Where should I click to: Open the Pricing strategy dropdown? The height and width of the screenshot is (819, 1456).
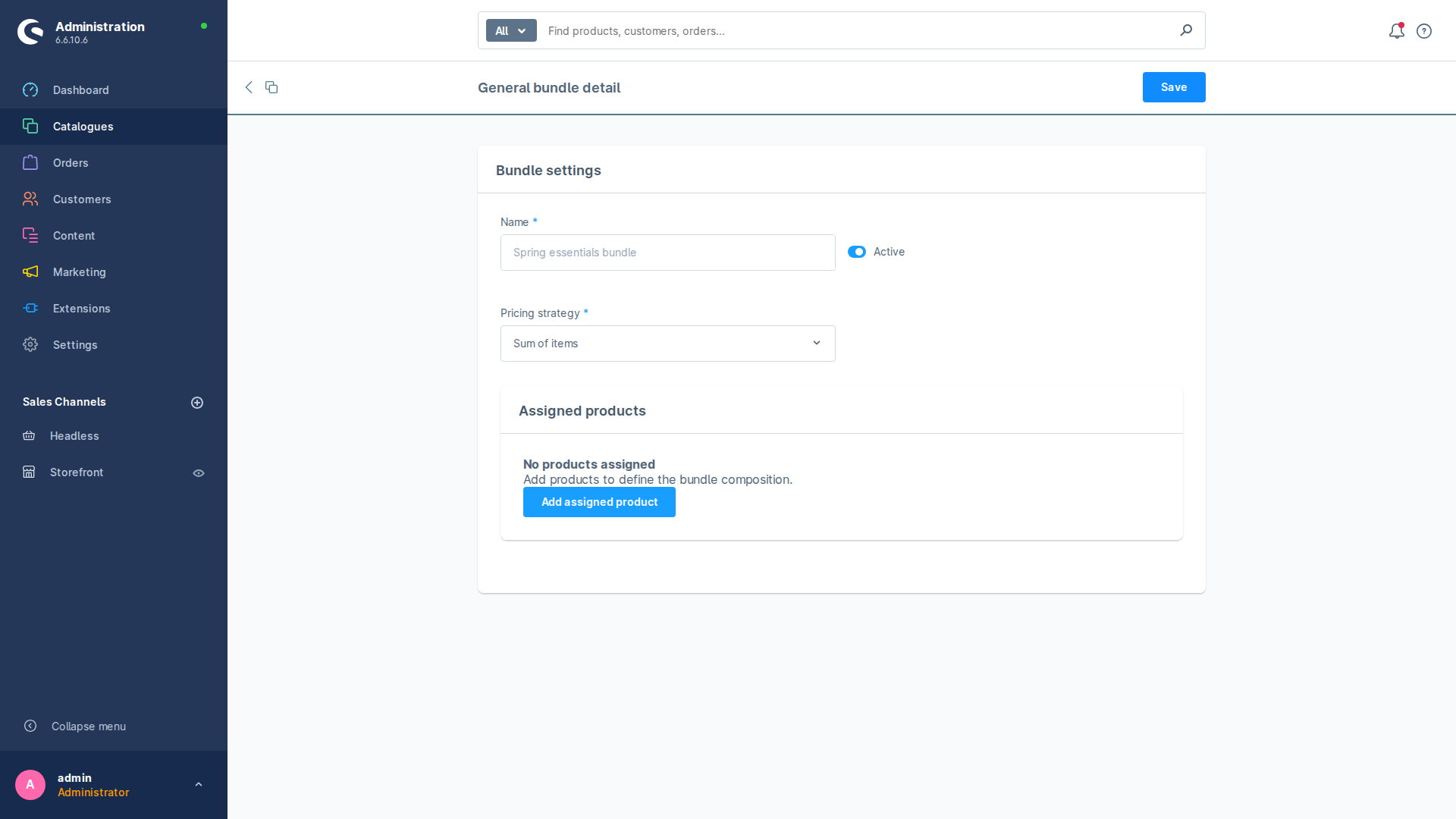[667, 344]
